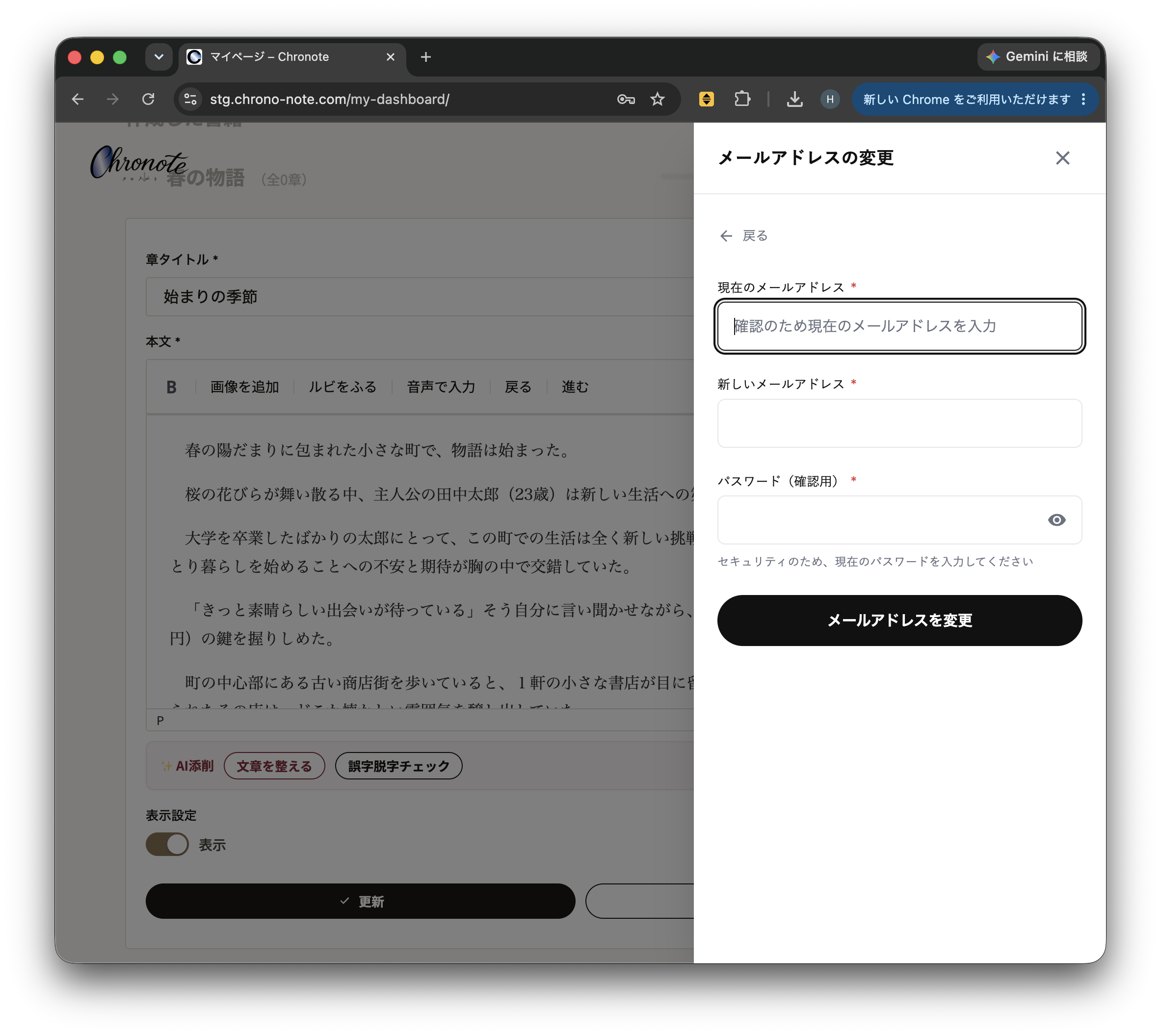This screenshot has width=1161, height=1036.
Task: Click the 戻る back arrow in the panel
Action: coord(743,235)
